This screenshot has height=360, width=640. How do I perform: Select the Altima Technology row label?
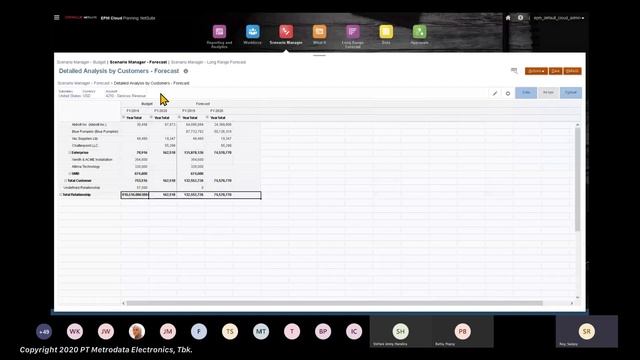point(86,167)
